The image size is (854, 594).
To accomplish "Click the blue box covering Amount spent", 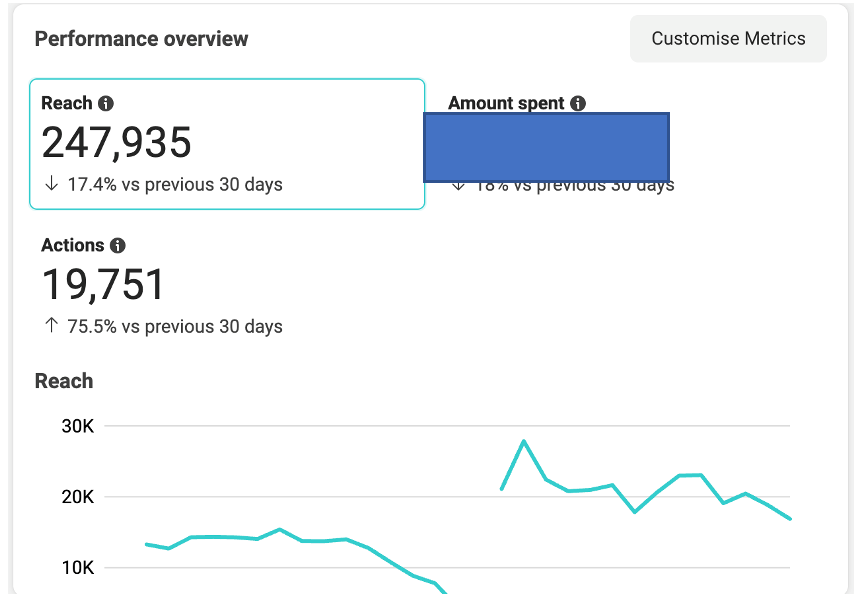I will 546,148.
